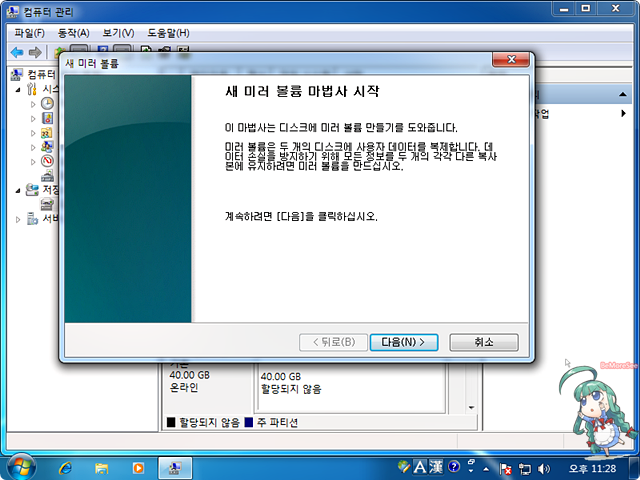This screenshot has width=640, height=480.
Task: Click the Korean input mode 'A' indicator
Action: point(421,467)
